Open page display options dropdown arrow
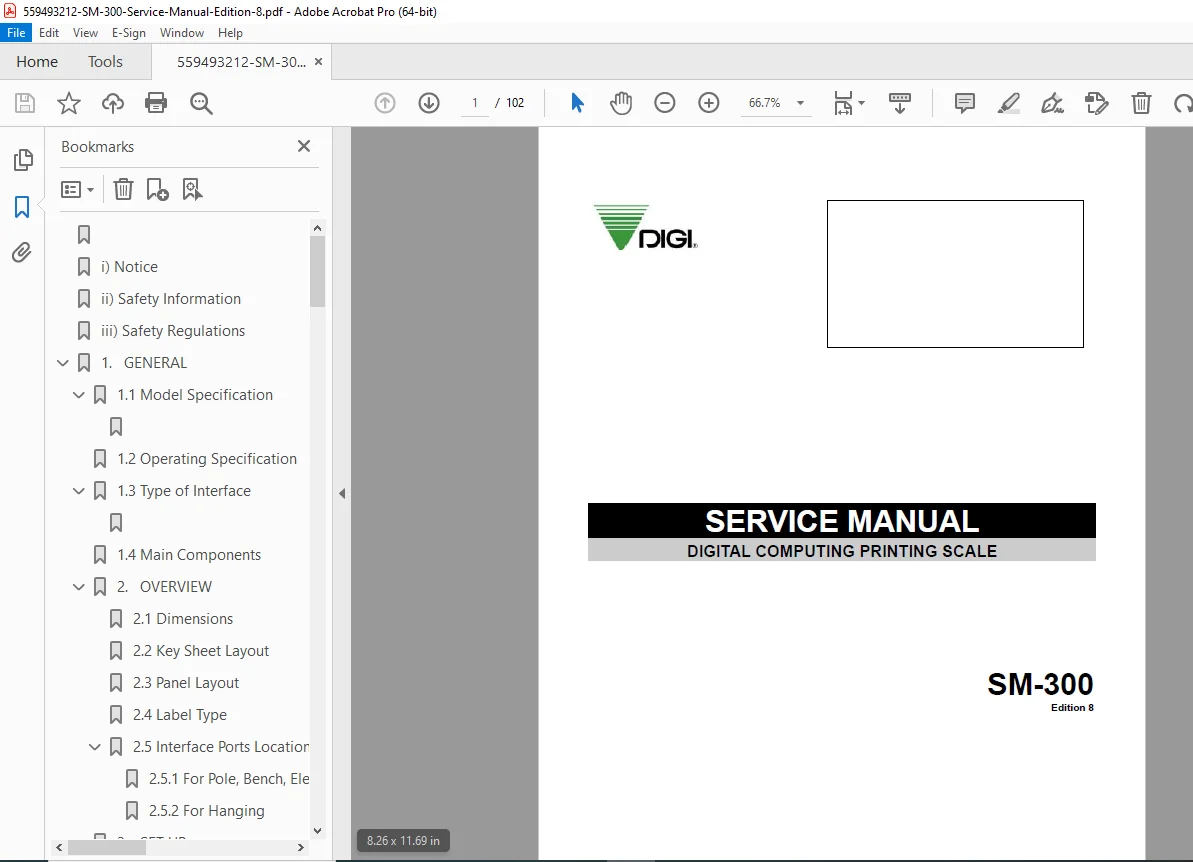Image resolution: width=1193 pixels, height=862 pixels. point(861,103)
